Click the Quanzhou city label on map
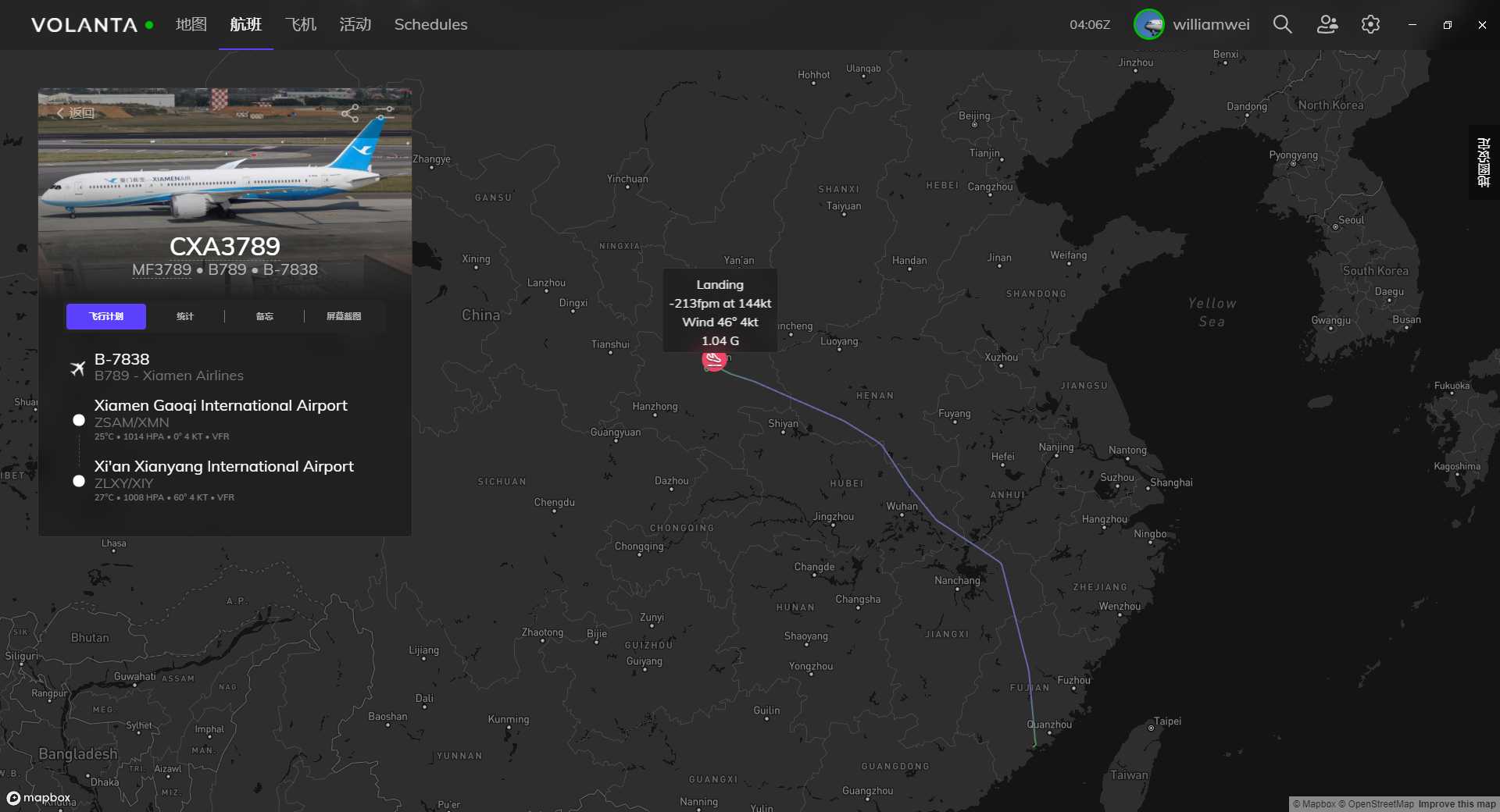The height and width of the screenshot is (812, 1500). [1049, 725]
